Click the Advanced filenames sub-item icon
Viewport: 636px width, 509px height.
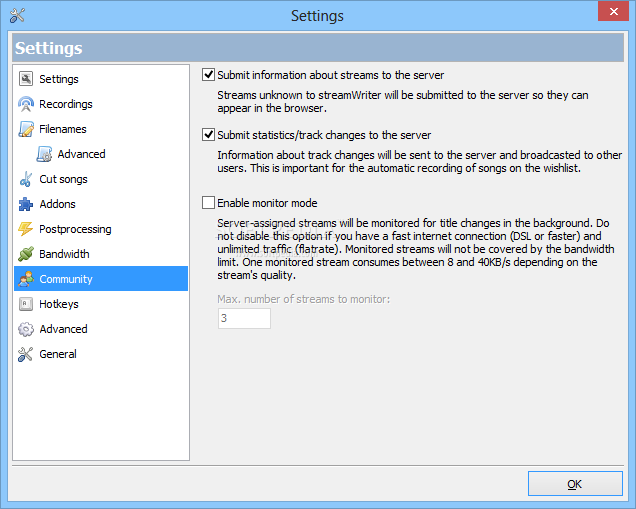tap(44, 154)
